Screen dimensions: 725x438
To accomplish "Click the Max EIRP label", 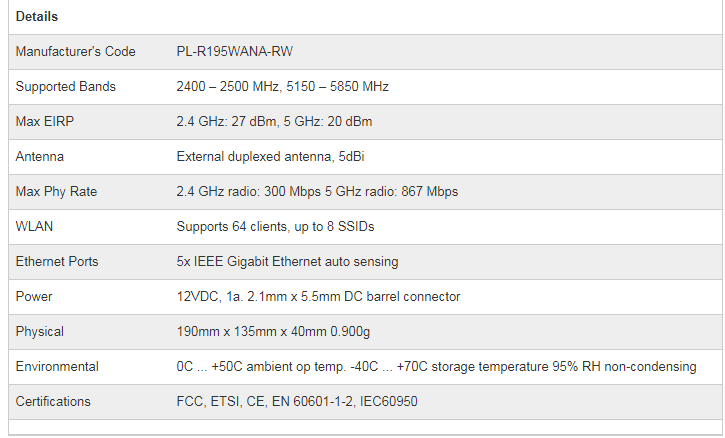I will click(45, 122).
